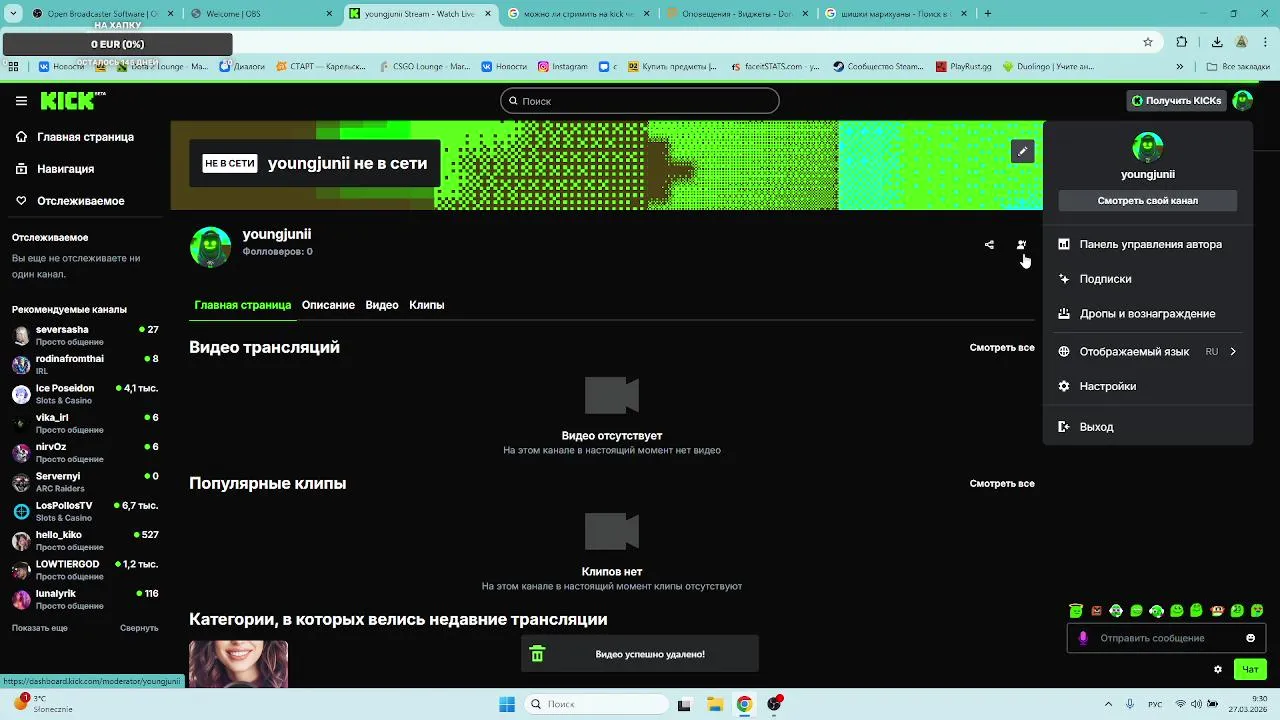Click Windows taskbar search box
This screenshot has height=720, width=1280.
pyautogui.click(x=598, y=704)
